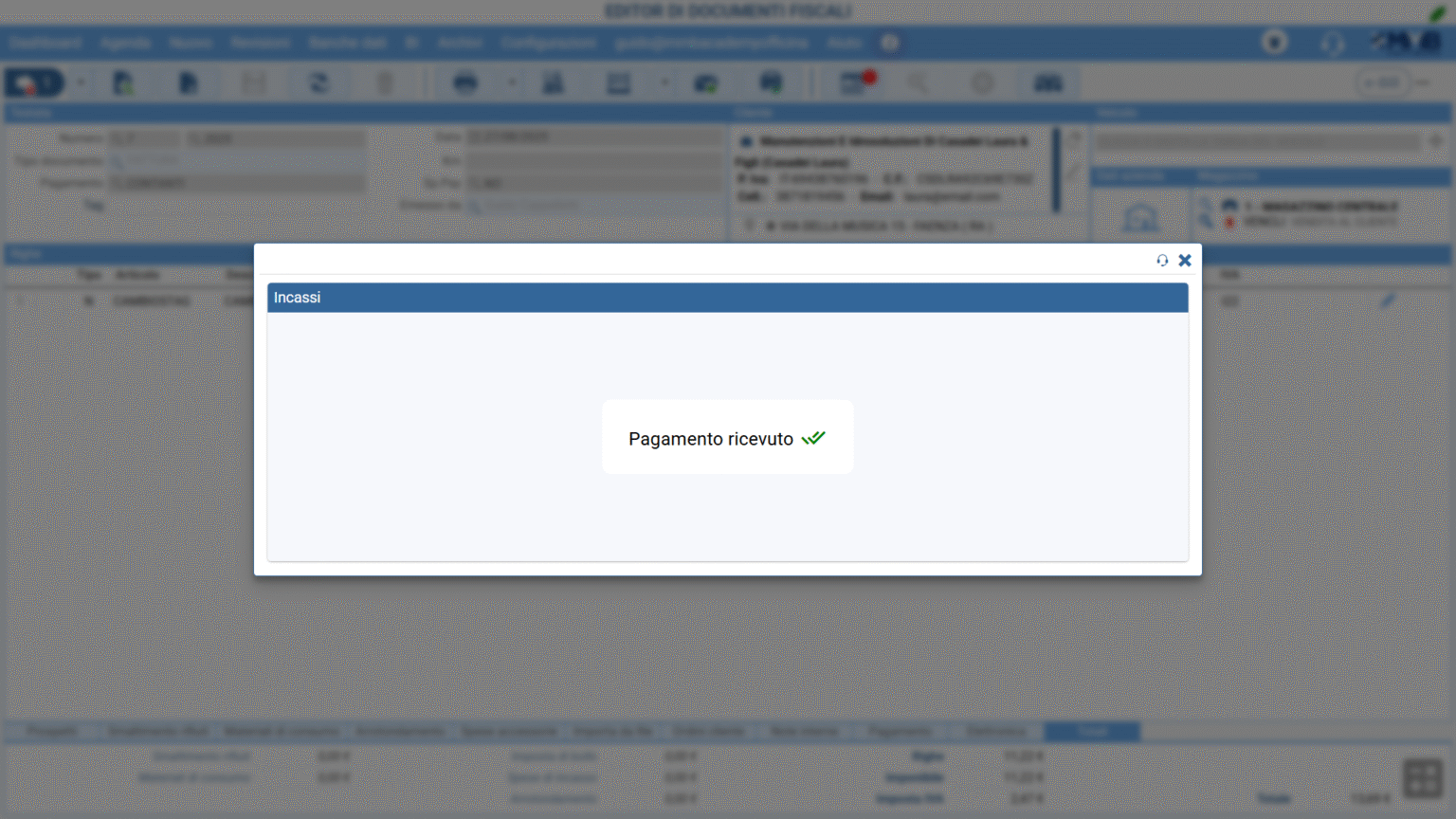Click the headset icon in top blue bar
The height and width of the screenshot is (819, 1456).
pyautogui.click(x=1332, y=43)
